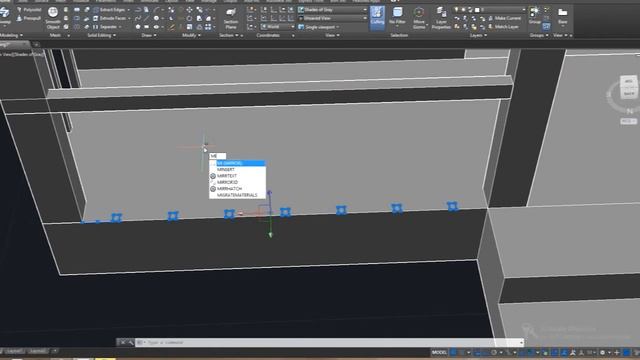Select the Line tool in Draw panel
This screenshot has width=640, height=360.
(x=147, y=18)
